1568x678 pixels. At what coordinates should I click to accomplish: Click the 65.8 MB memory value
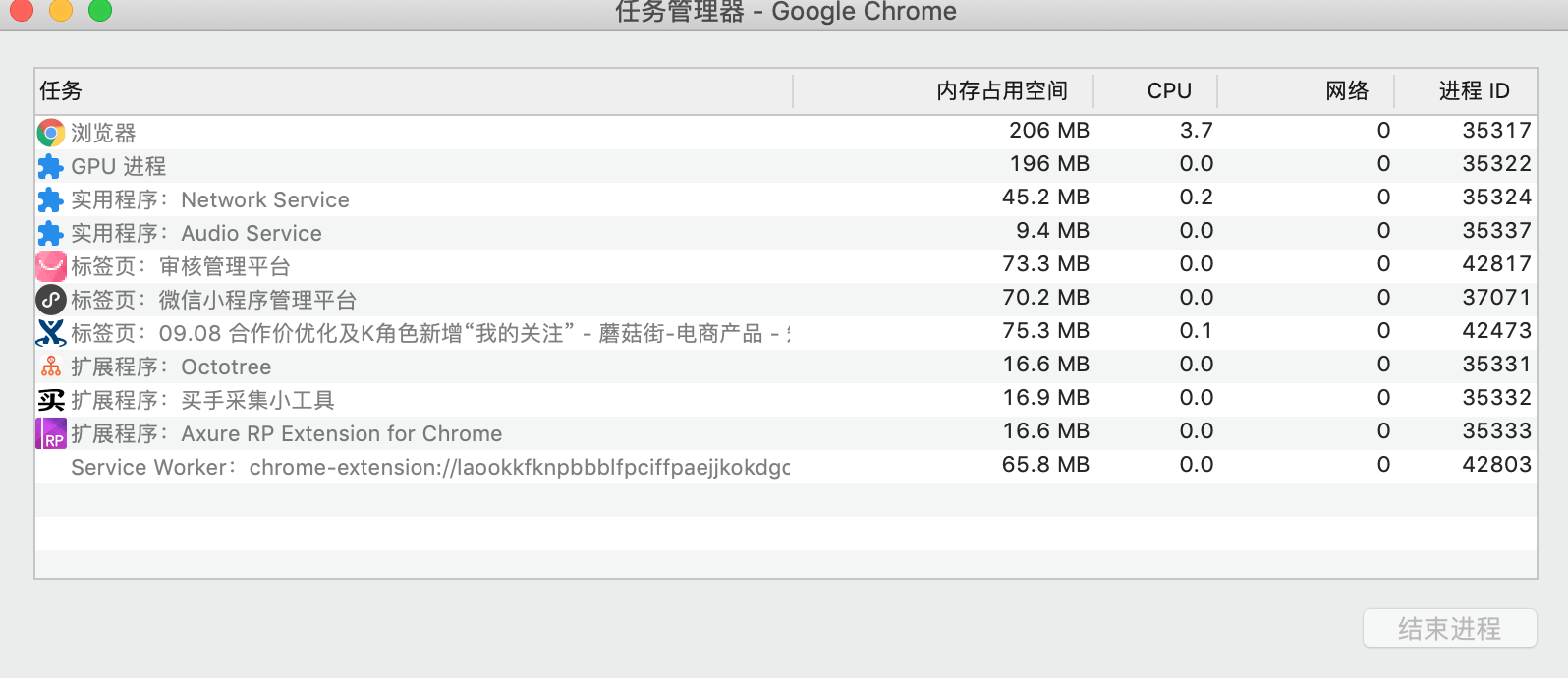point(1045,465)
